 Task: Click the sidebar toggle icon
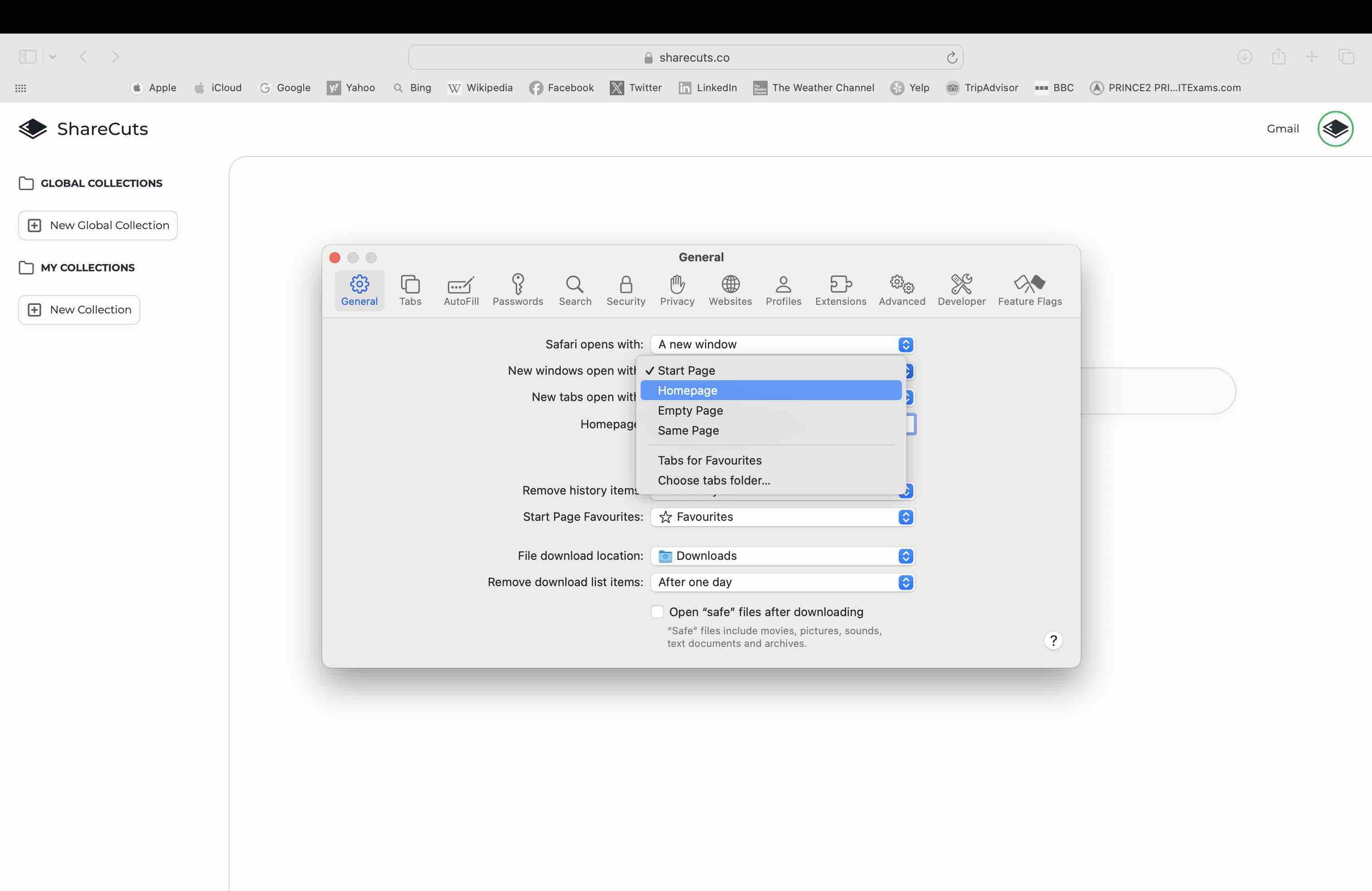pyautogui.click(x=28, y=56)
